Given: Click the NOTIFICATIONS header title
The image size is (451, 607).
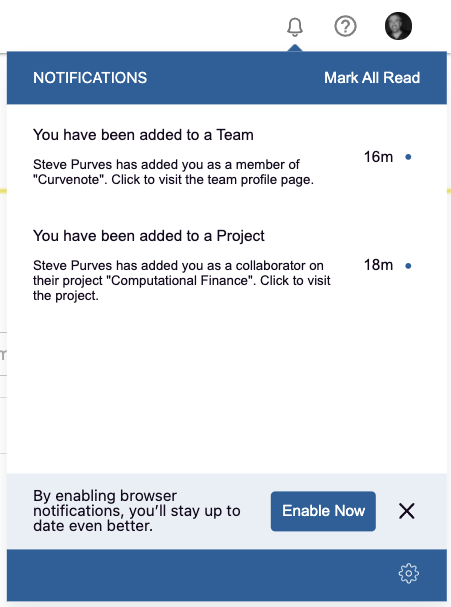Looking at the screenshot, I should click(x=90, y=78).
